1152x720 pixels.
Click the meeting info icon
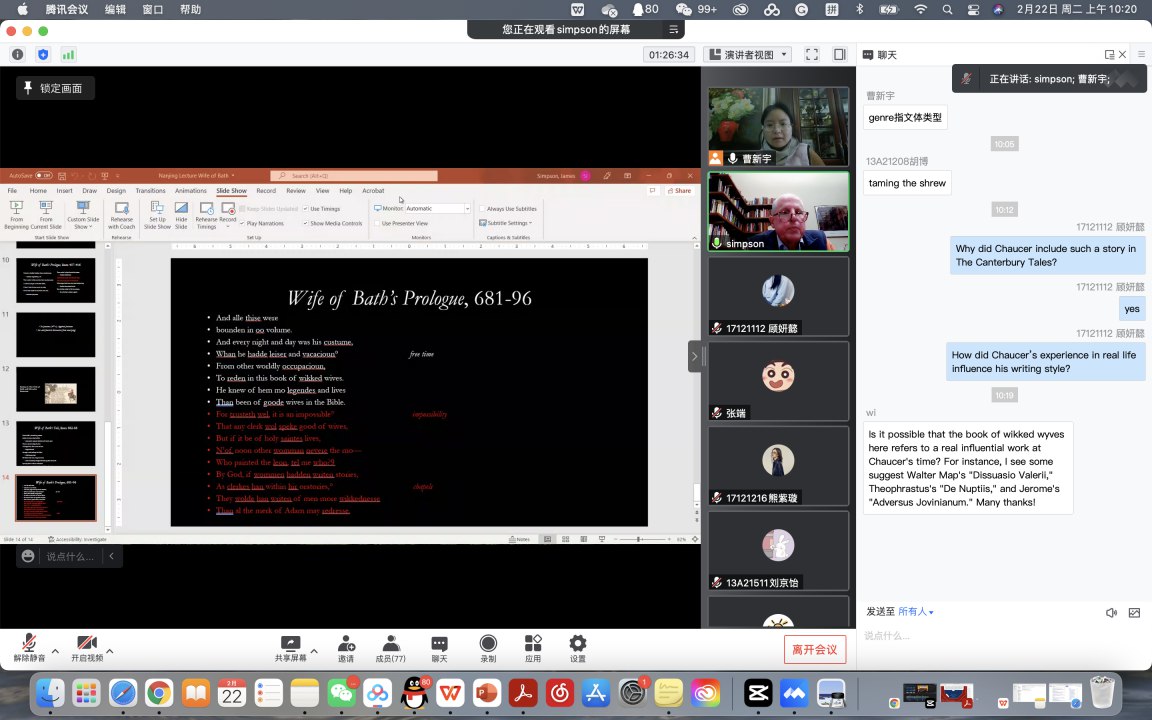pos(18,54)
